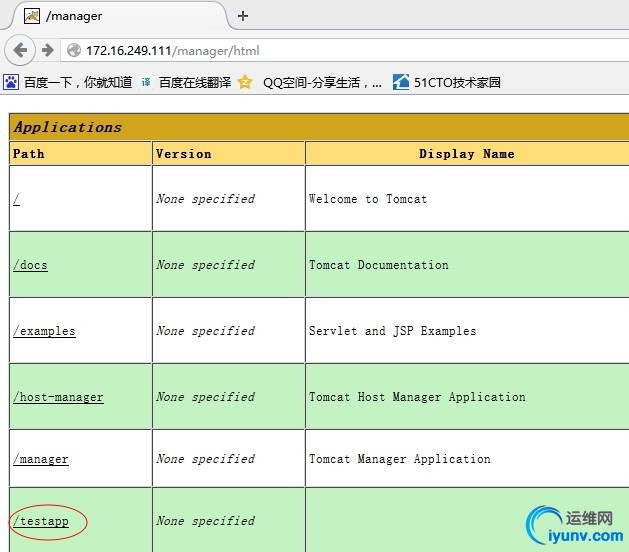Image resolution: width=629 pixels, height=552 pixels.
Task: Click the browser back arrow button
Action: click(20, 51)
